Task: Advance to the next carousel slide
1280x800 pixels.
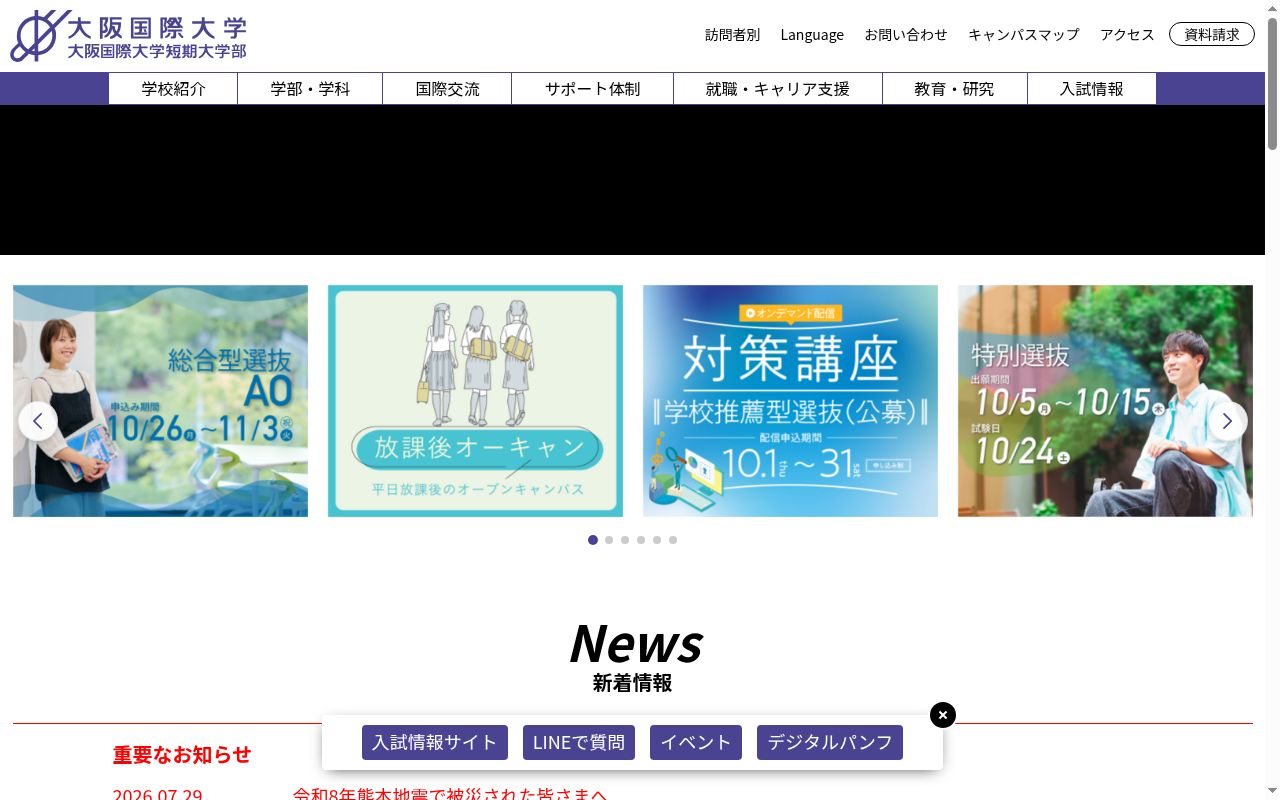Action: (x=1227, y=421)
